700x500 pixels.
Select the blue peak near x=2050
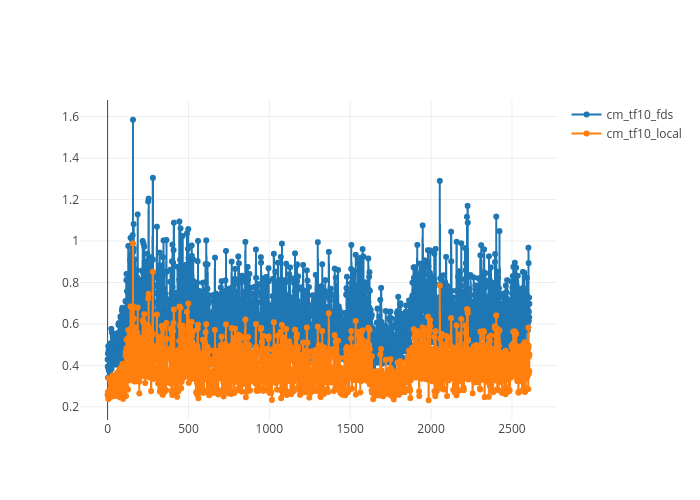click(x=439, y=181)
